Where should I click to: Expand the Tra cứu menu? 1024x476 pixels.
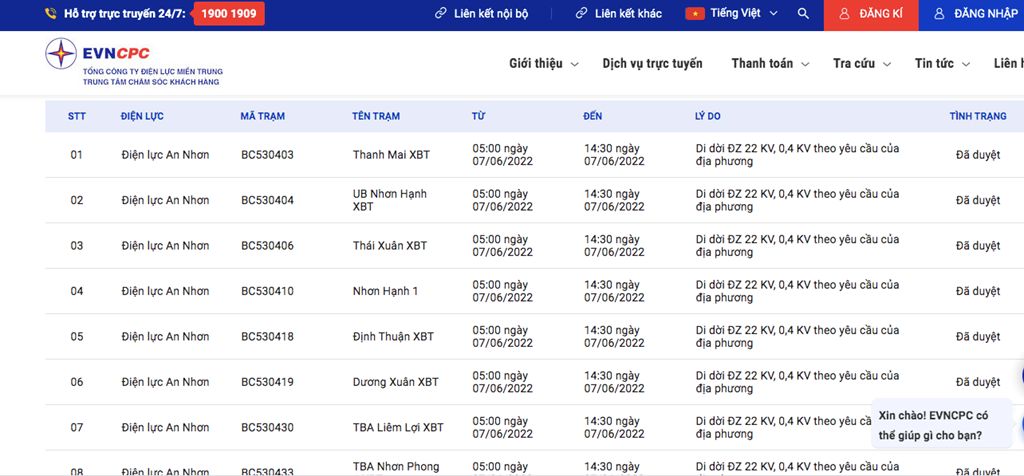(x=860, y=64)
